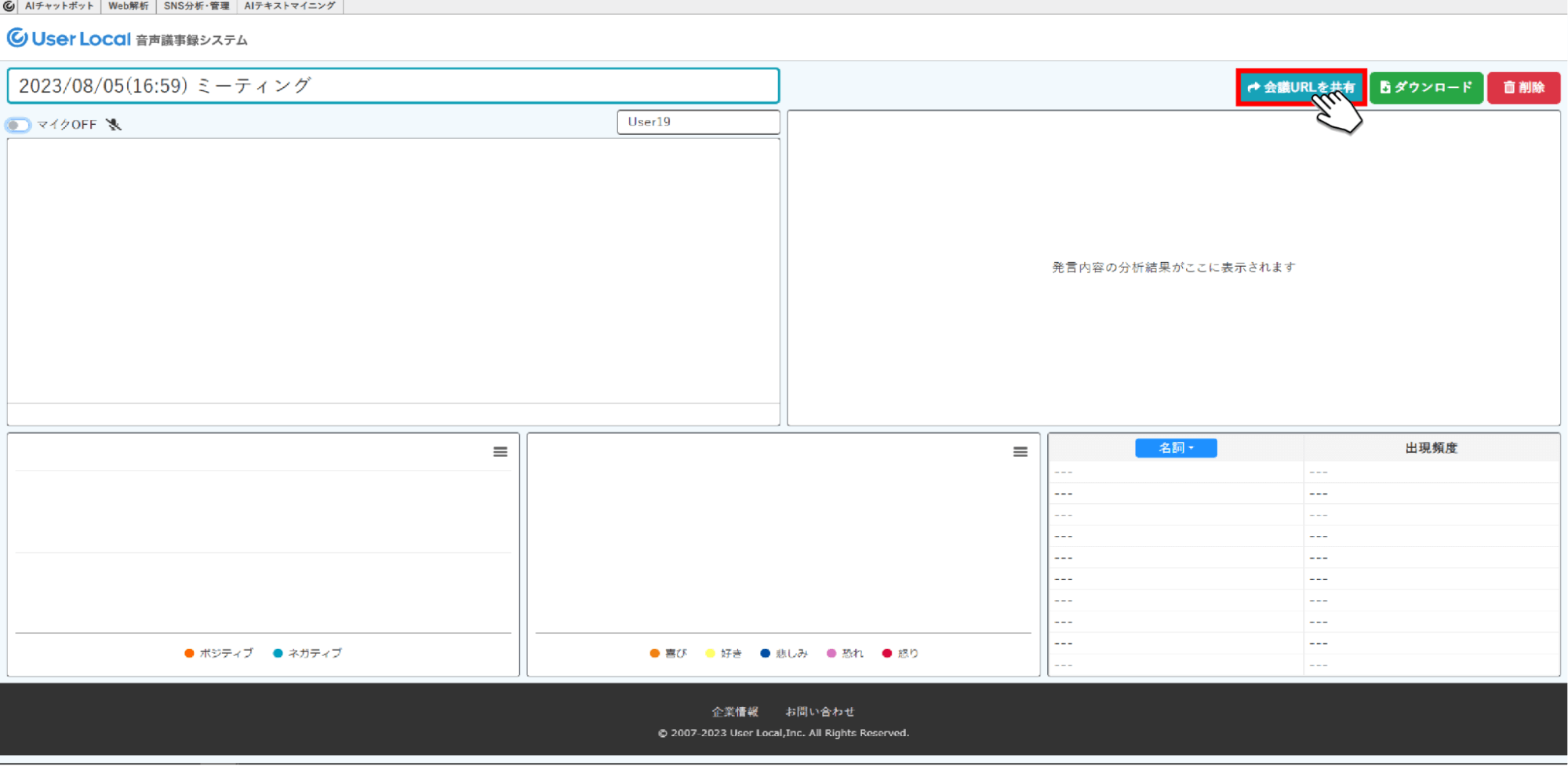Toggle the ネガティブ legend item
The width and height of the screenshot is (1568, 766).
pyautogui.click(x=307, y=653)
